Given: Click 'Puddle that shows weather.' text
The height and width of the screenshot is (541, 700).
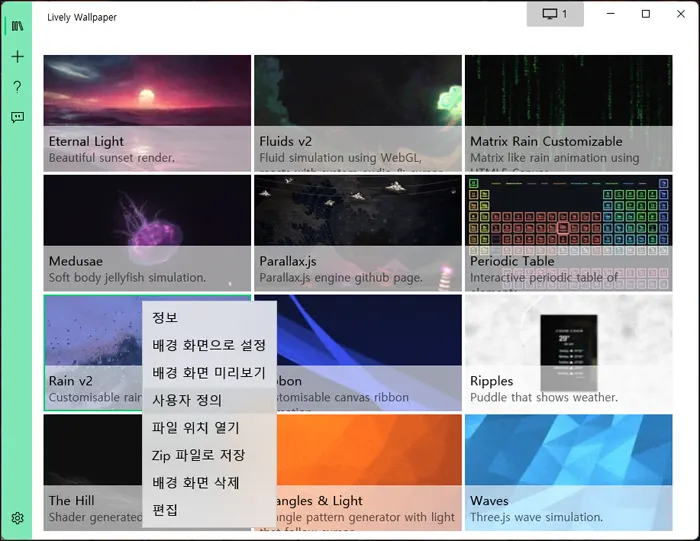Looking at the screenshot, I should click(x=544, y=397).
